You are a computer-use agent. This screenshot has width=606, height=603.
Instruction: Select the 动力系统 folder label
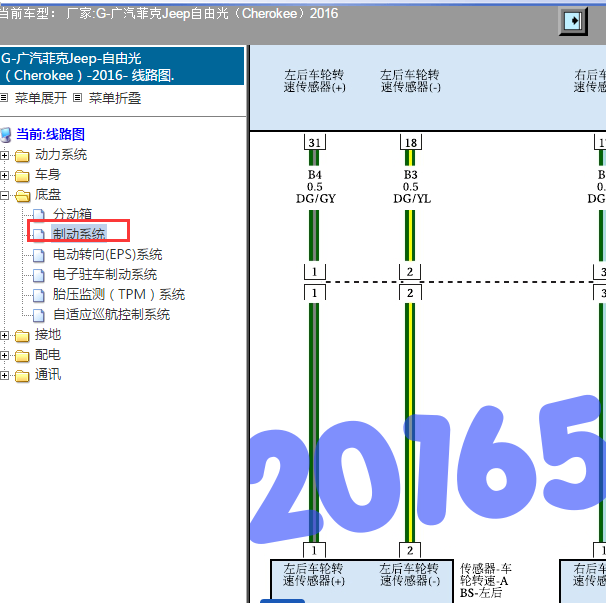[x=61, y=155]
